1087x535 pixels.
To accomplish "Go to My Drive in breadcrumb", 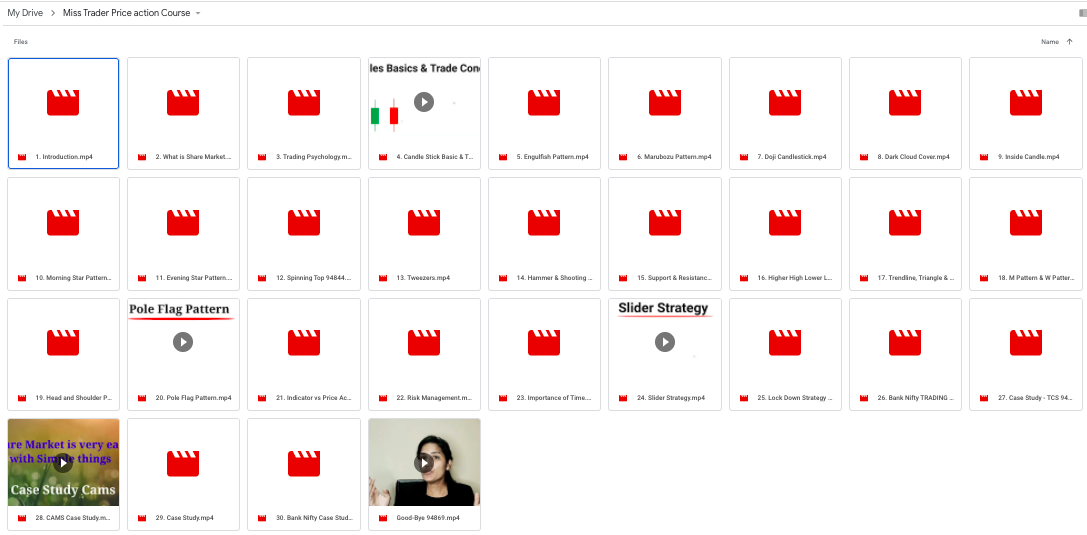I will point(27,13).
